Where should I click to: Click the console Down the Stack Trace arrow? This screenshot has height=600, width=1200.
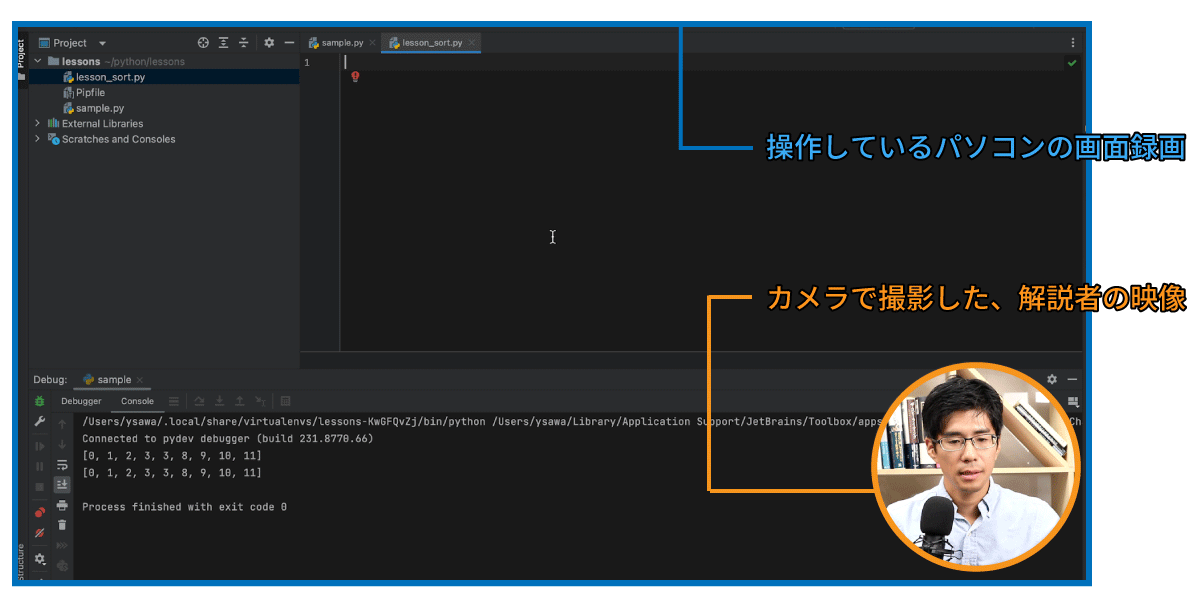click(x=62, y=444)
